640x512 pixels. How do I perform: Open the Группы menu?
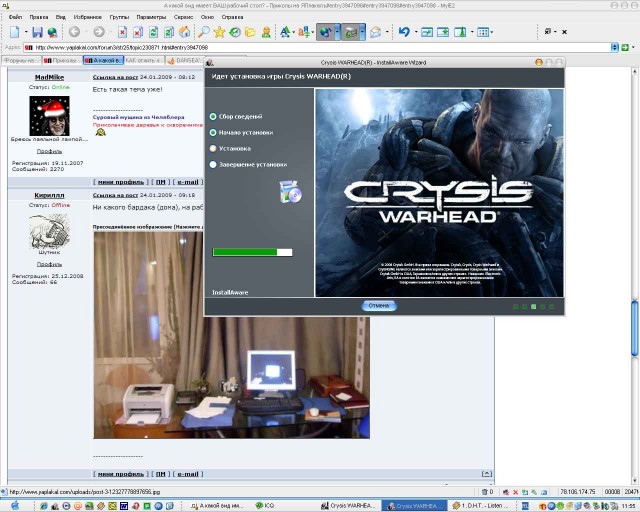pos(119,17)
